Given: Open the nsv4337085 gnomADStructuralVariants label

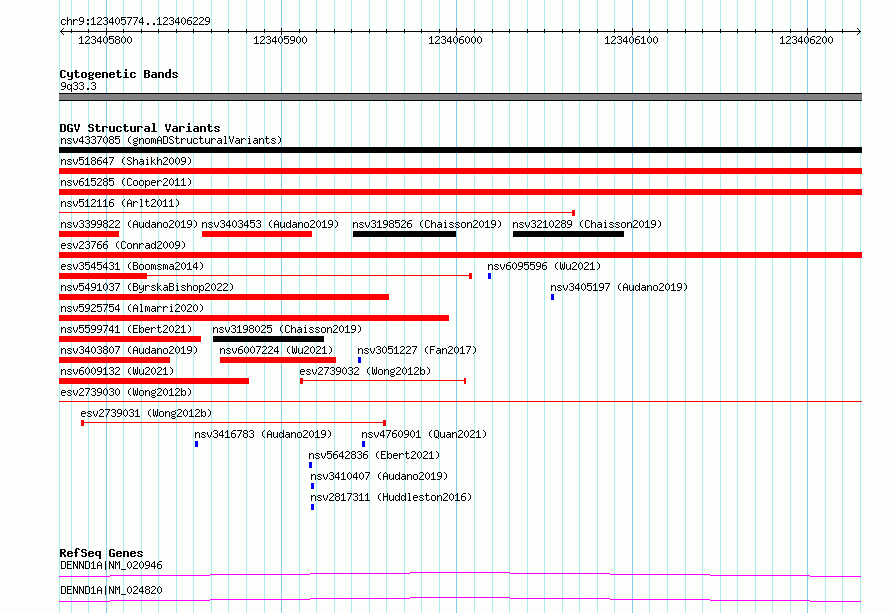Looking at the screenshot, I should (x=171, y=140).
